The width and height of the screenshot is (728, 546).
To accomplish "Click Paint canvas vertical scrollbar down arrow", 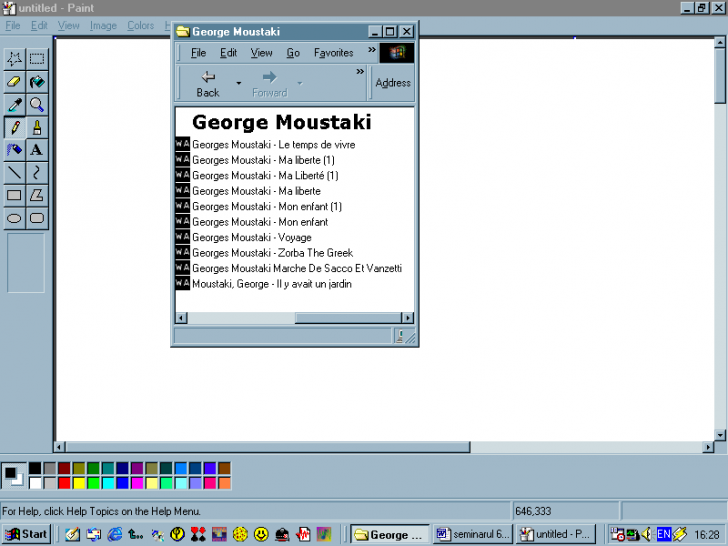I will click(x=720, y=435).
